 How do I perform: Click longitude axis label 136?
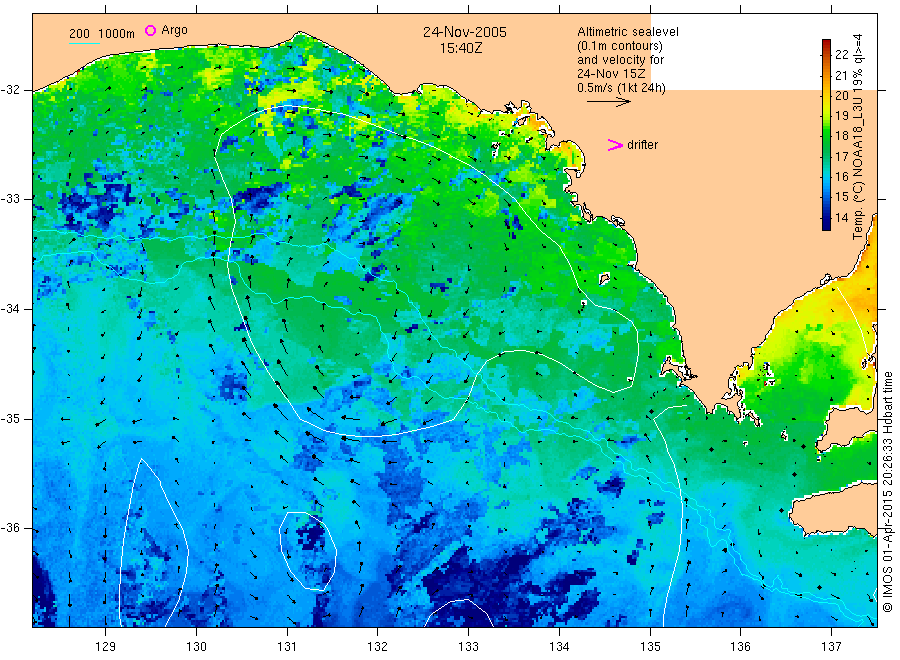pyautogui.click(x=740, y=647)
